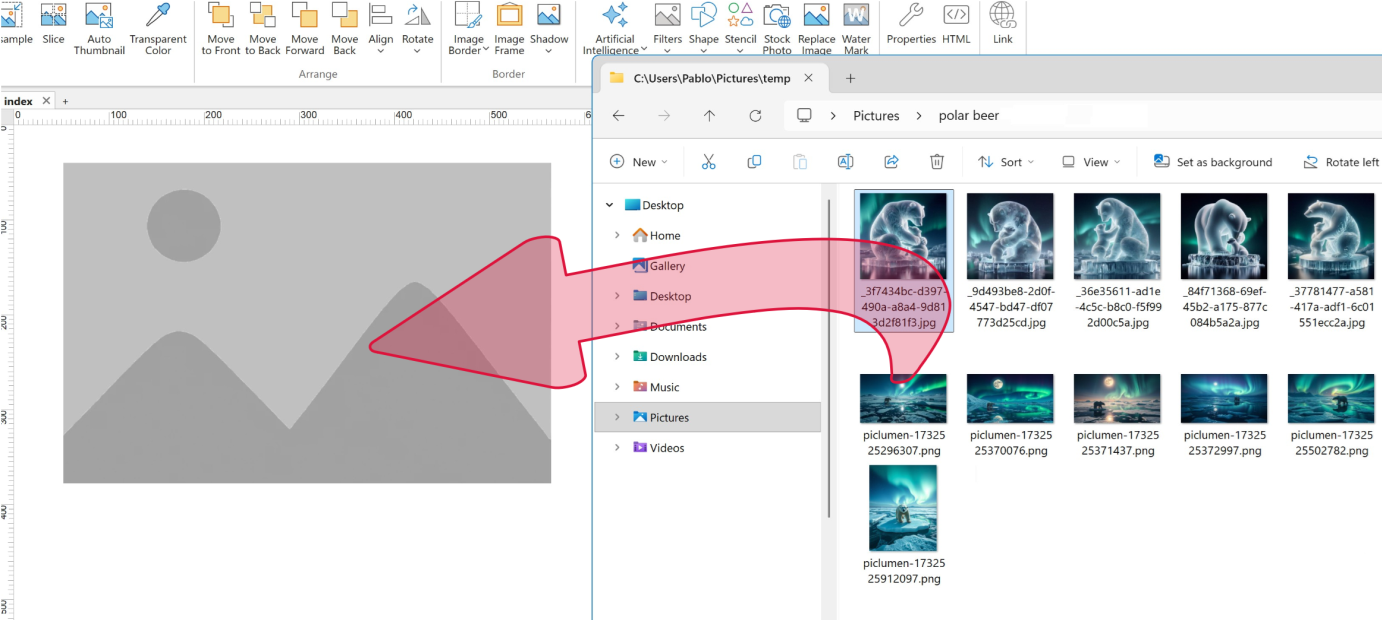Click Set as background button
The height and width of the screenshot is (621, 1383).
pyautogui.click(x=1213, y=162)
